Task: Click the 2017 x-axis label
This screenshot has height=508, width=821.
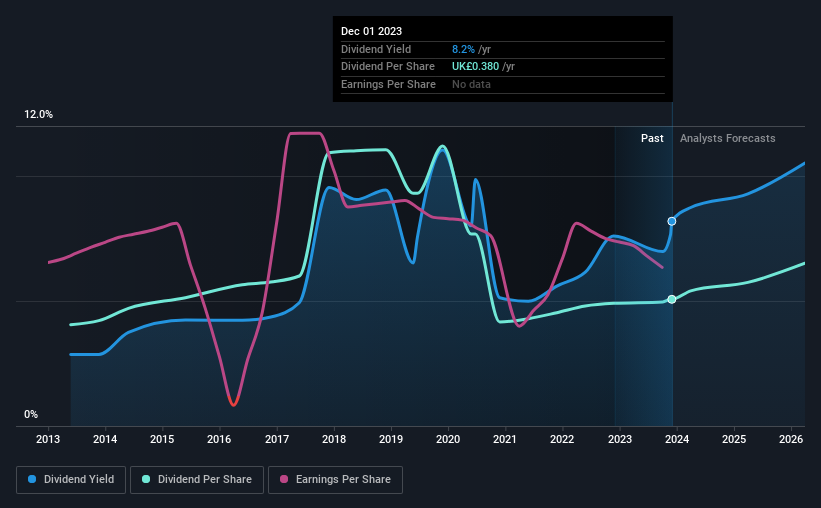Action: coord(276,439)
